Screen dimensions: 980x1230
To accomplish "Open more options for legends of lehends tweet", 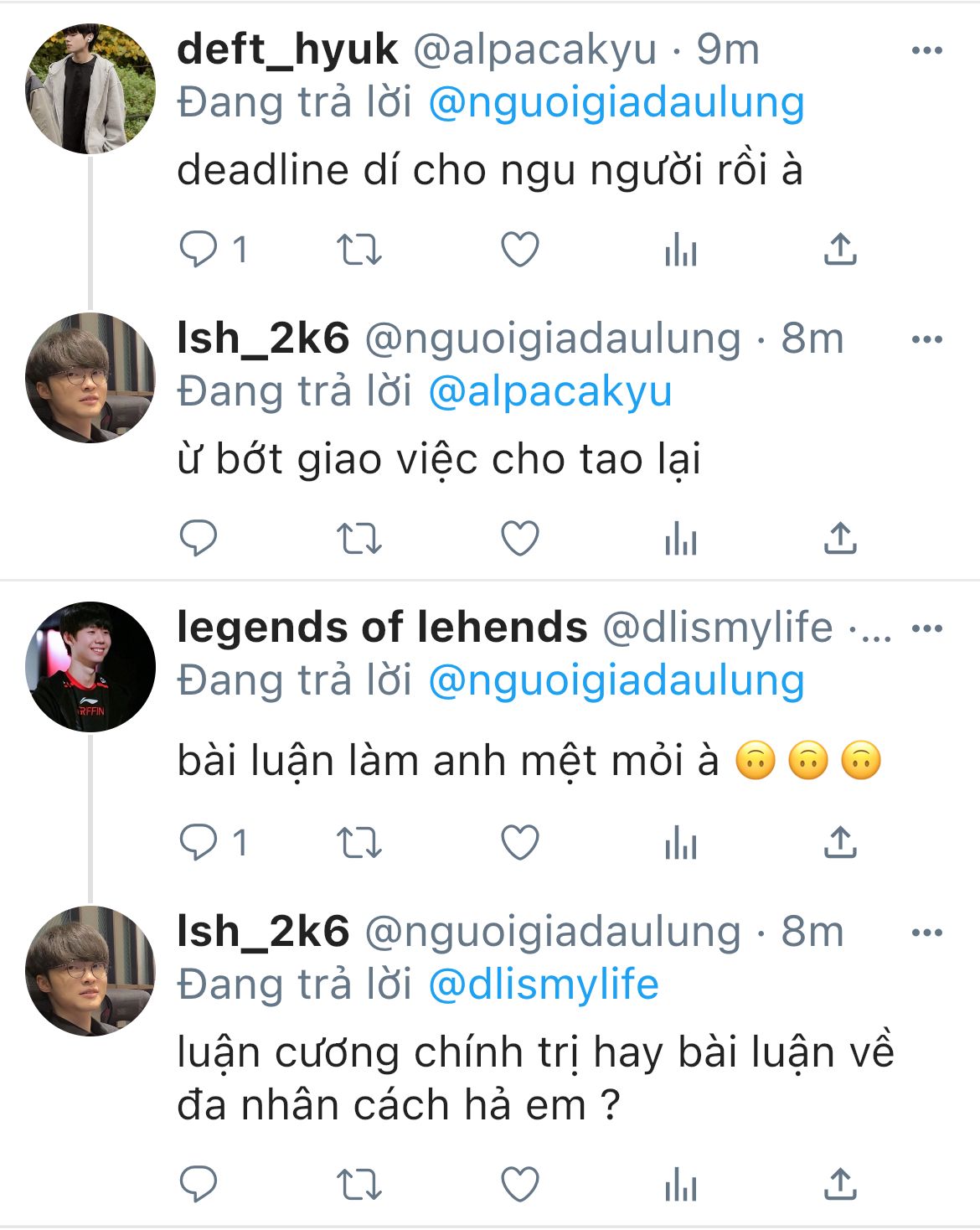I will [927, 628].
